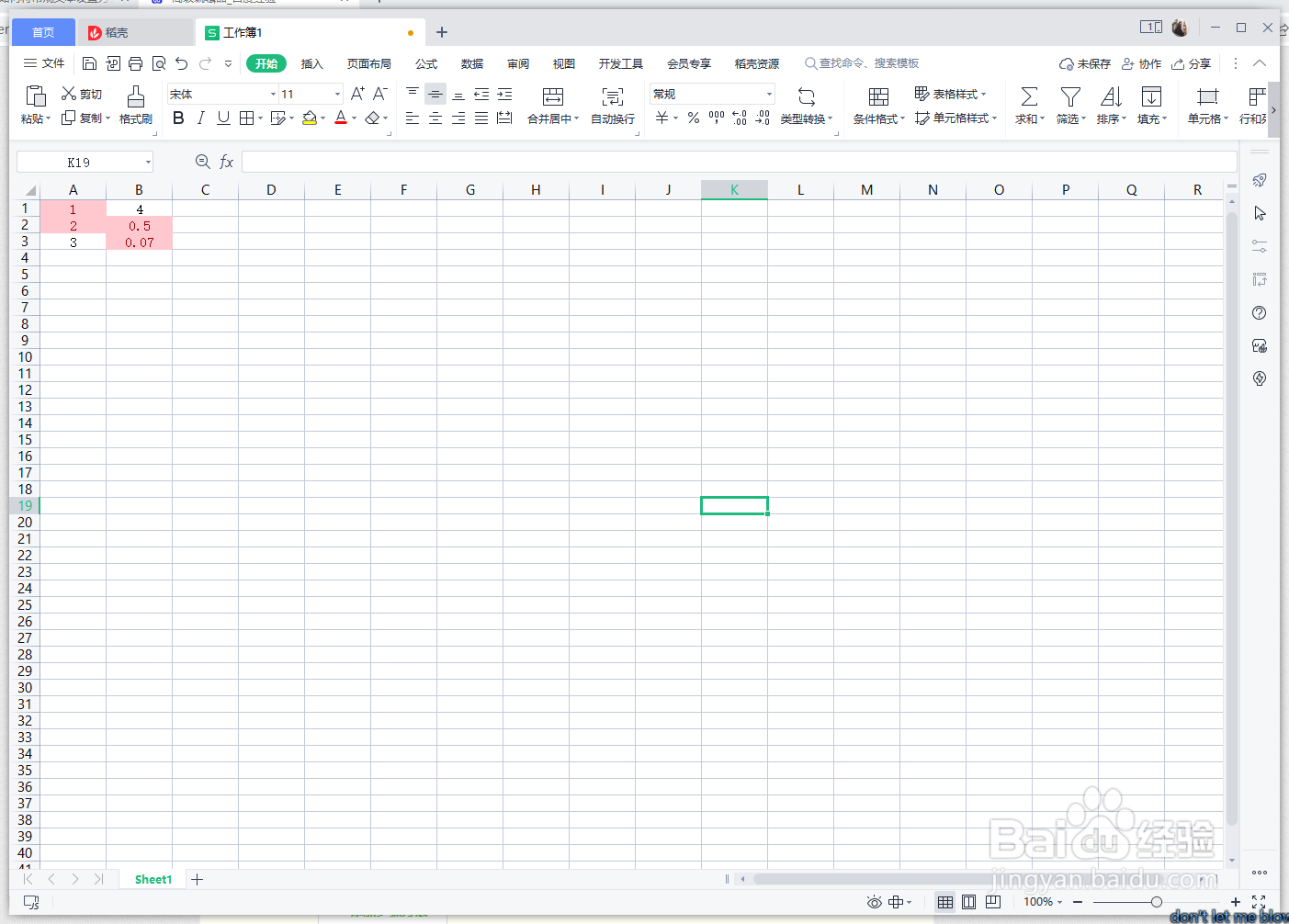1289x924 pixels.
Task: Increase font size with A+ icon
Action: (x=357, y=94)
